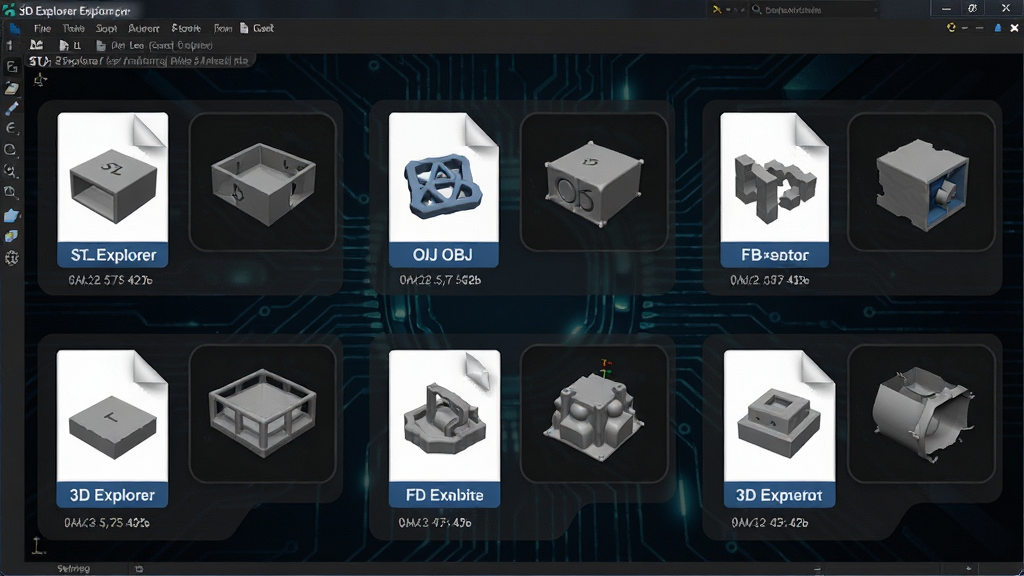Select the blue layered cube icon in sidebar

[x=11, y=236]
